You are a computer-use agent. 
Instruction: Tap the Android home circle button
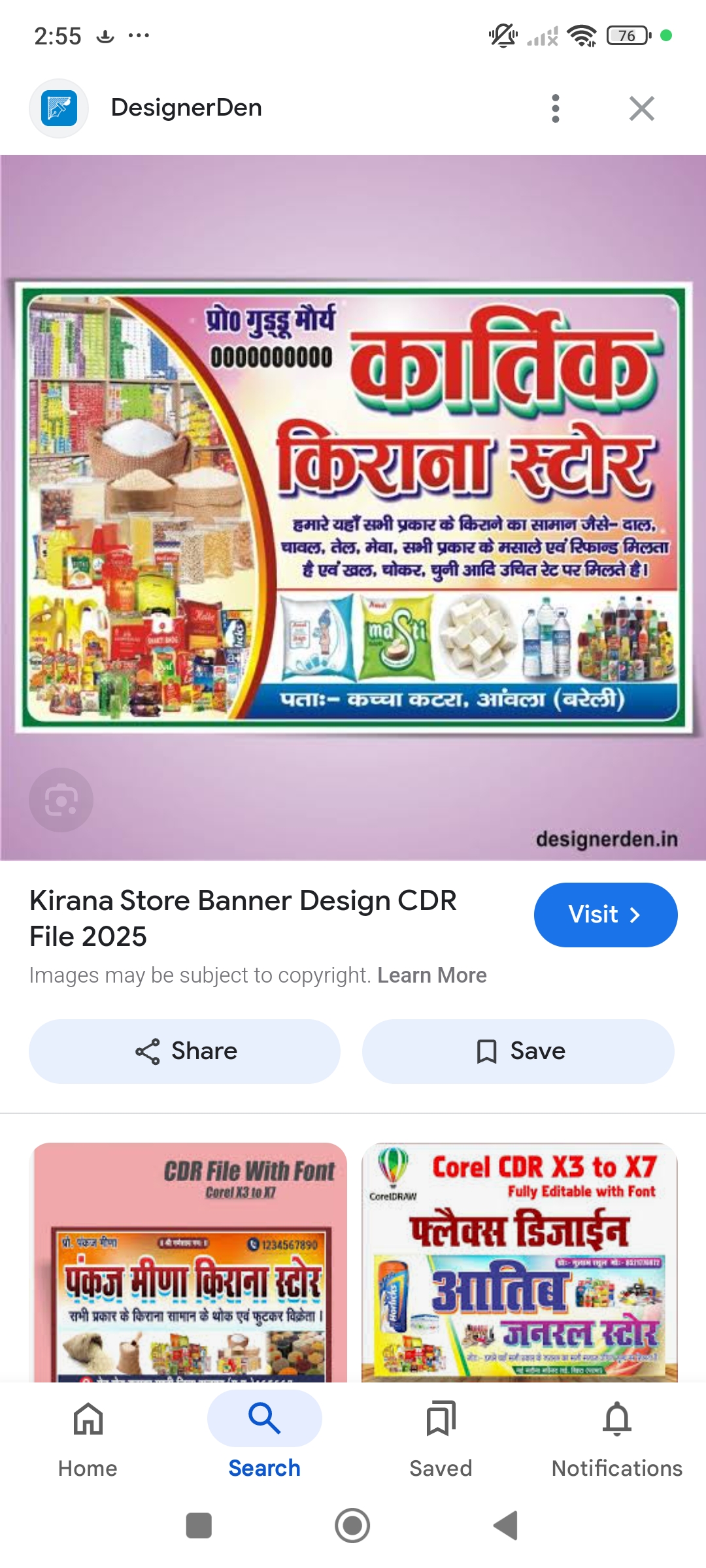click(x=352, y=1526)
